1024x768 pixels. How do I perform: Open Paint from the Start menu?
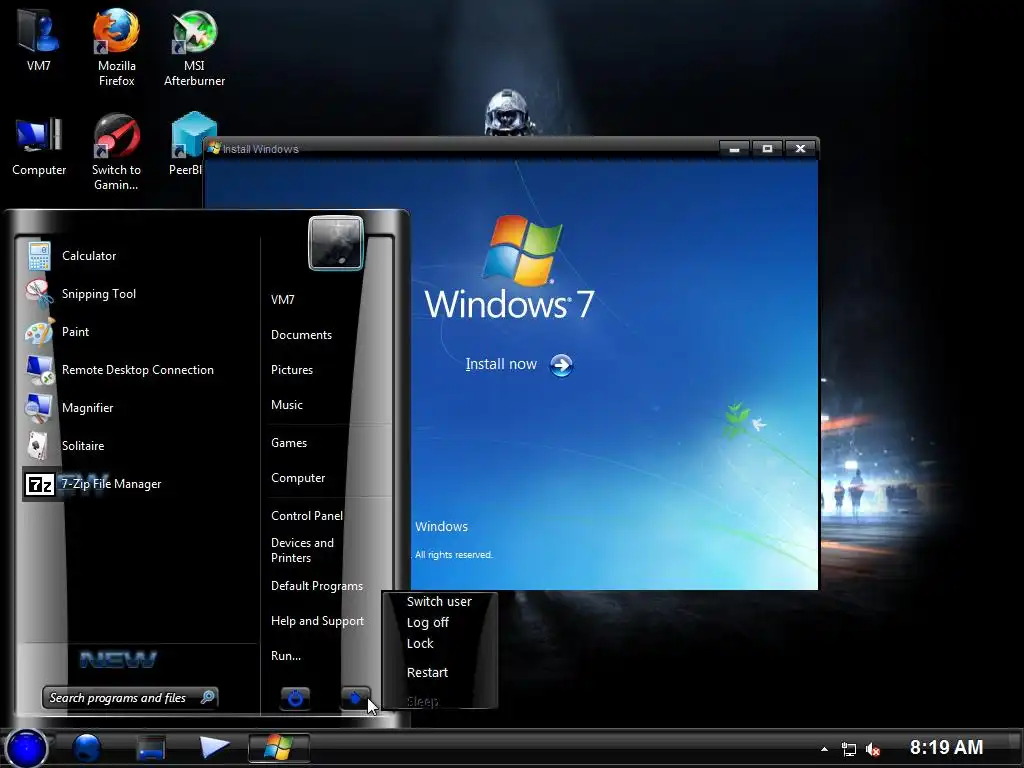point(75,332)
